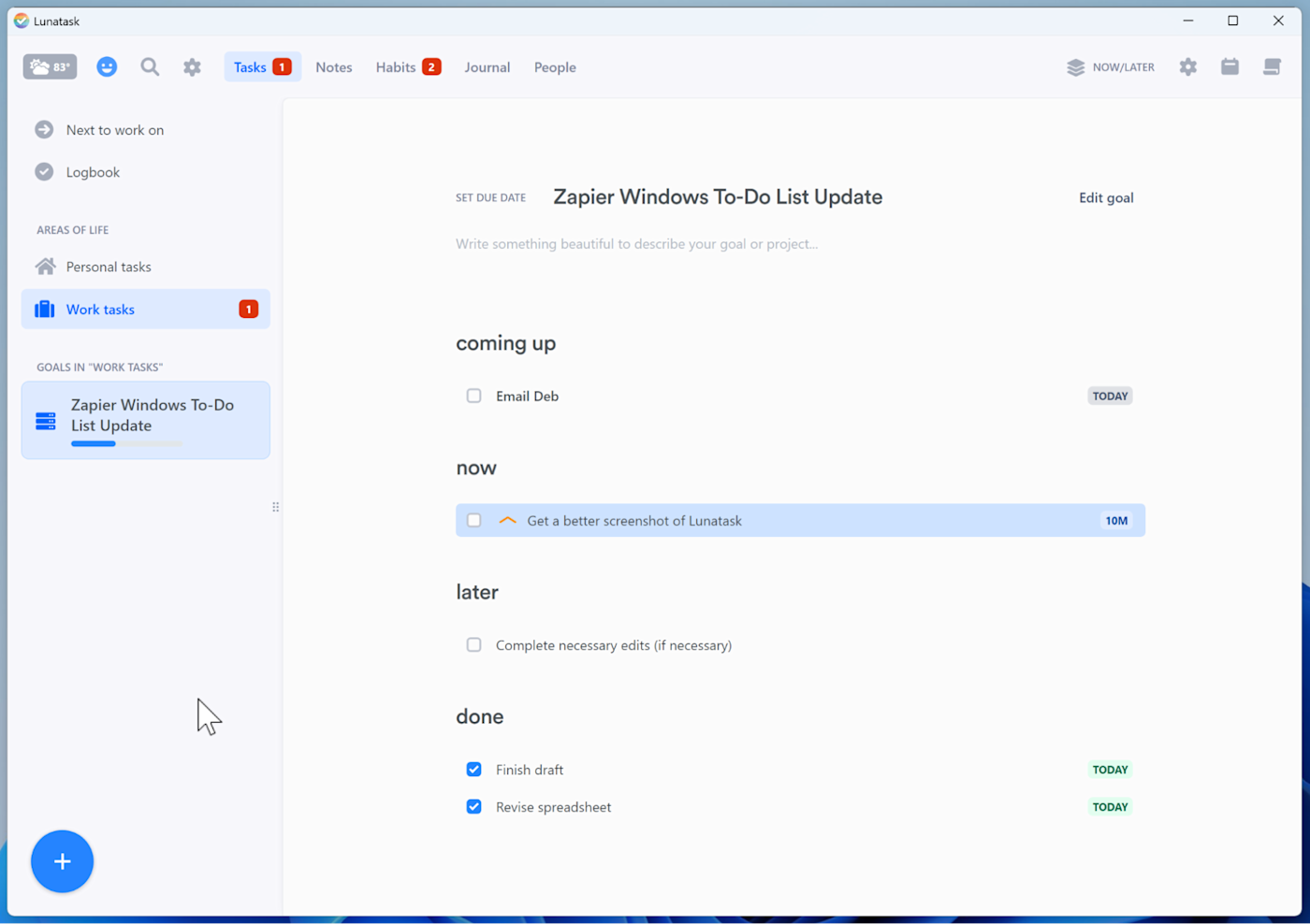This screenshot has width=1310, height=924.
Task: Add a new task with plus button
Action: coord(62,861)
